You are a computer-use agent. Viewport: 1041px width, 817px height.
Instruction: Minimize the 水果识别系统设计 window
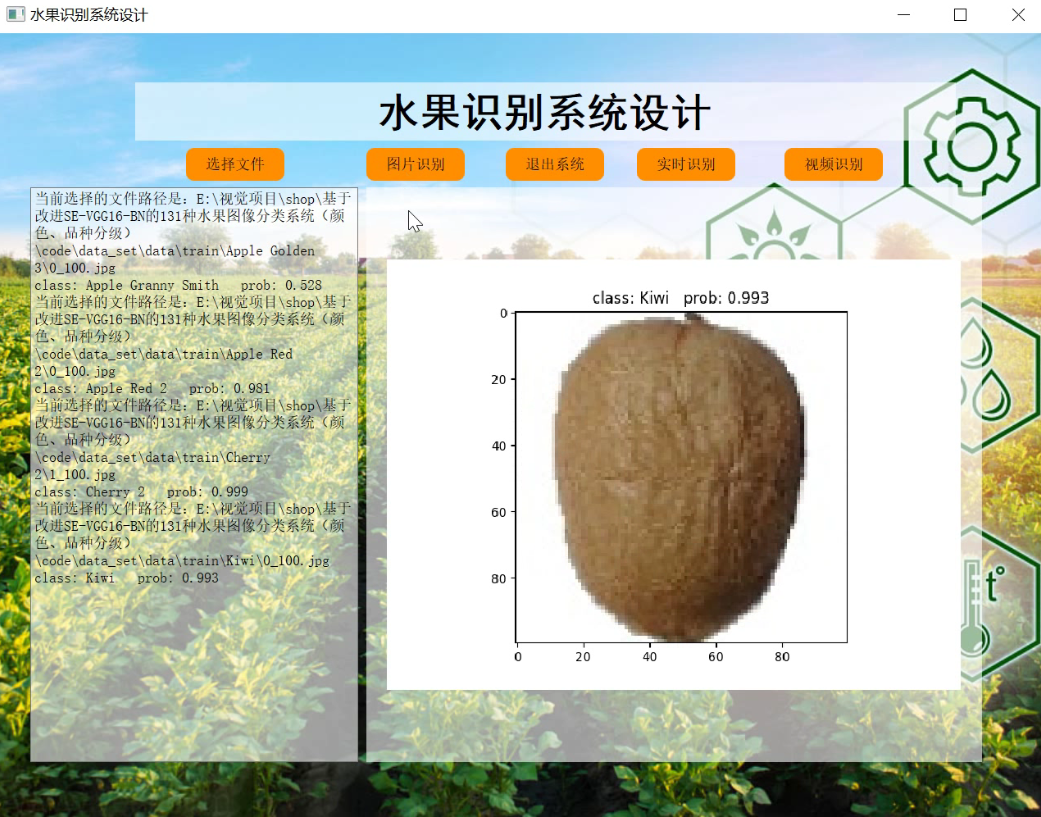pos(904,15)
